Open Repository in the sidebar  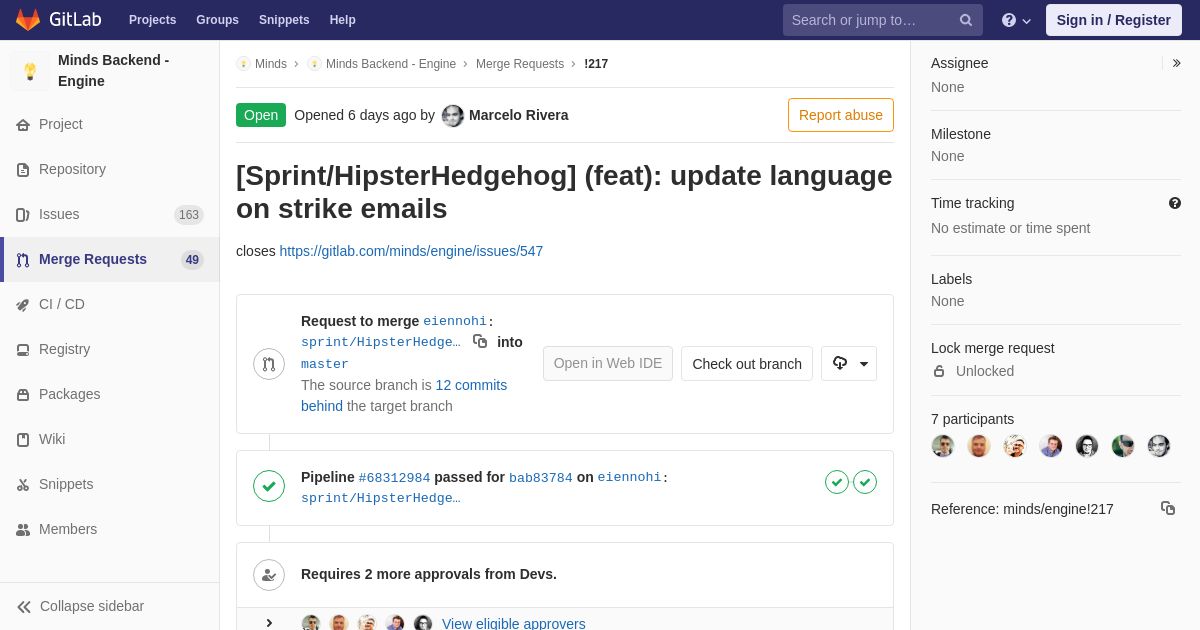click(x=110, y=169)
